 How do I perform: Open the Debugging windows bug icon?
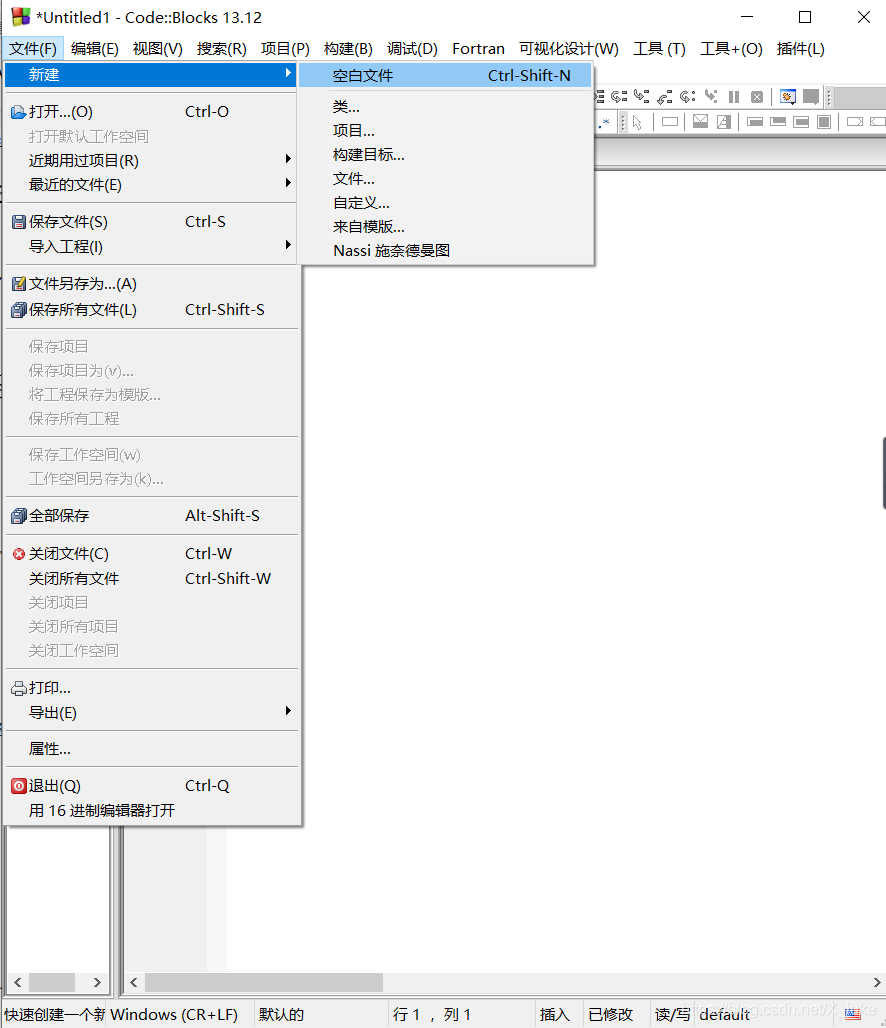click(x=788, y=96)
